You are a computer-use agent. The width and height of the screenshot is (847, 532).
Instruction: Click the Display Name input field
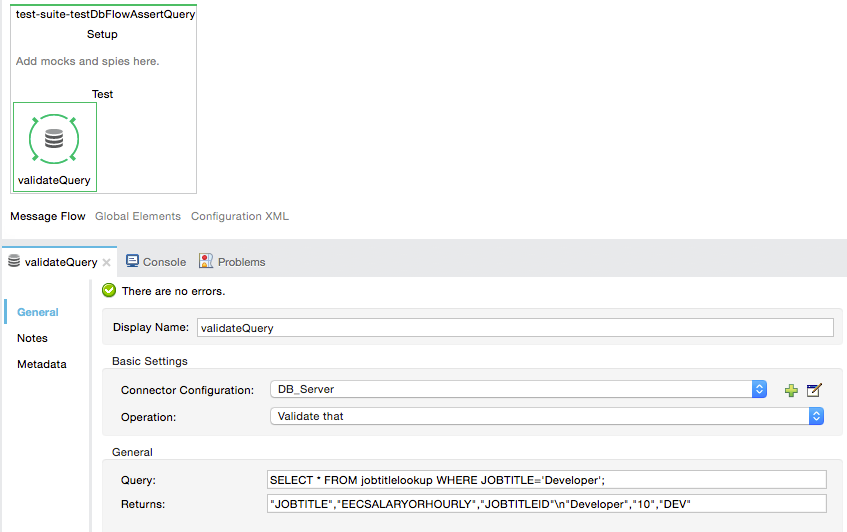pos(515,328)
